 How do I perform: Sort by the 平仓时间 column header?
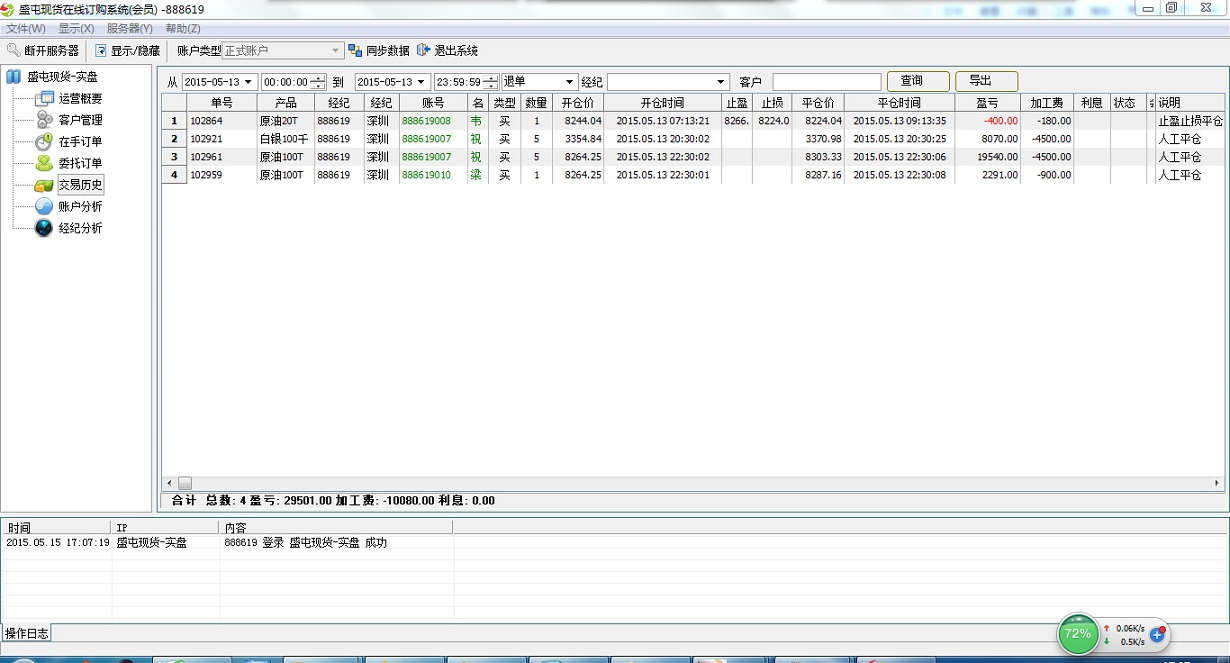(x=899, y=103)
